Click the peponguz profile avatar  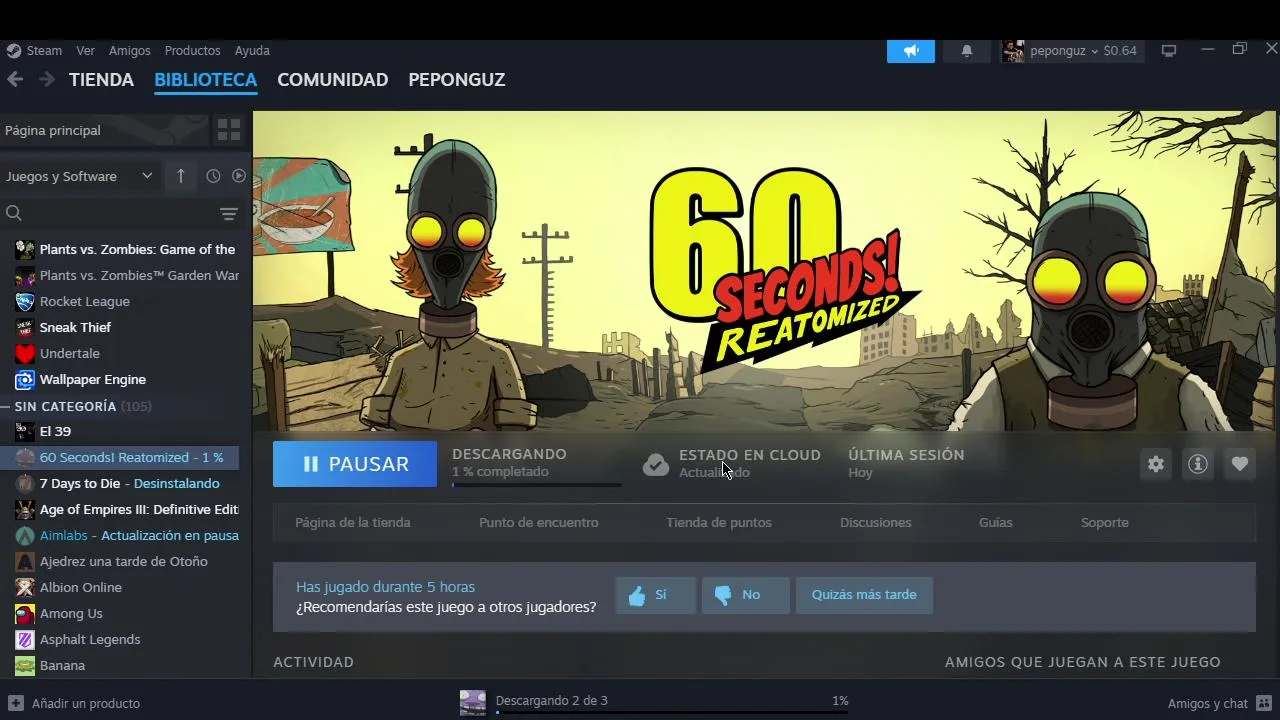pos(1013,51)
